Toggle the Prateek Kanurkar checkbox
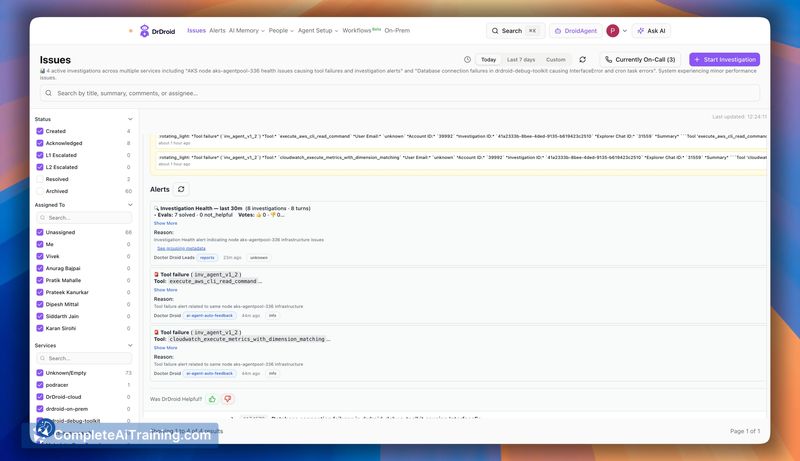Image resolution: width=800 pixels, height=461 pixels. point(40,292)
